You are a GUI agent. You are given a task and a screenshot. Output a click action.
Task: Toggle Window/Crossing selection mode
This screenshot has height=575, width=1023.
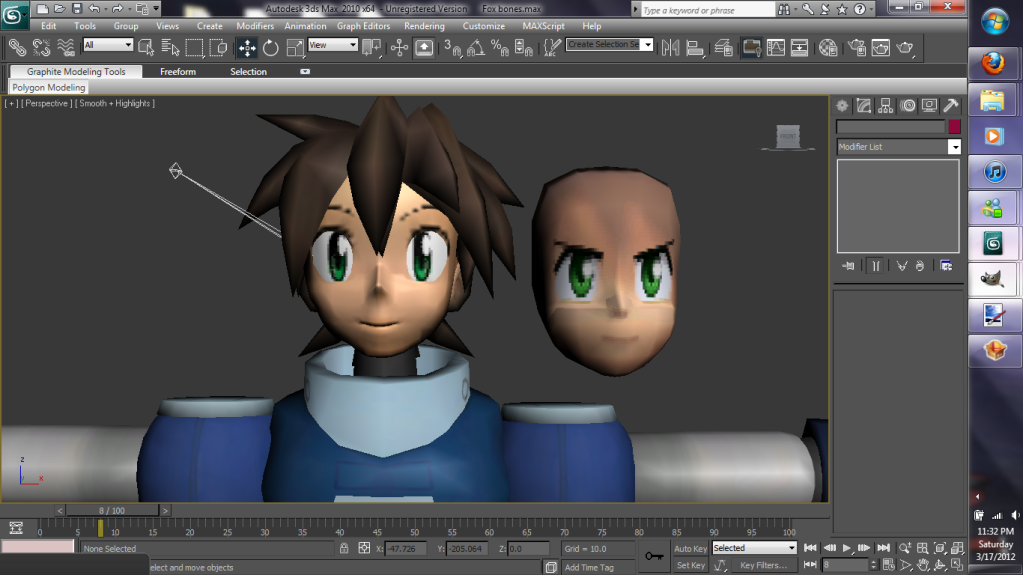tap(218, 48)
